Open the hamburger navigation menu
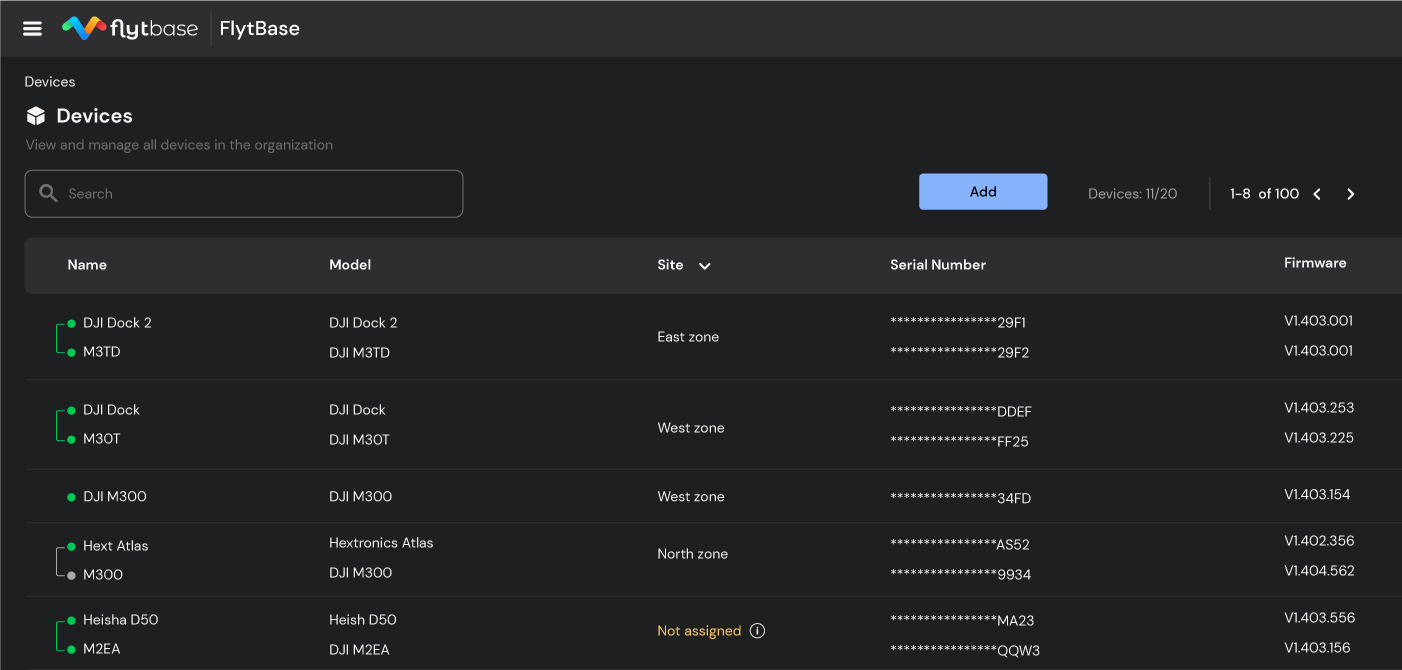Screen dimensions: 1402x670 pyautogui.click(x=32, y=28)
